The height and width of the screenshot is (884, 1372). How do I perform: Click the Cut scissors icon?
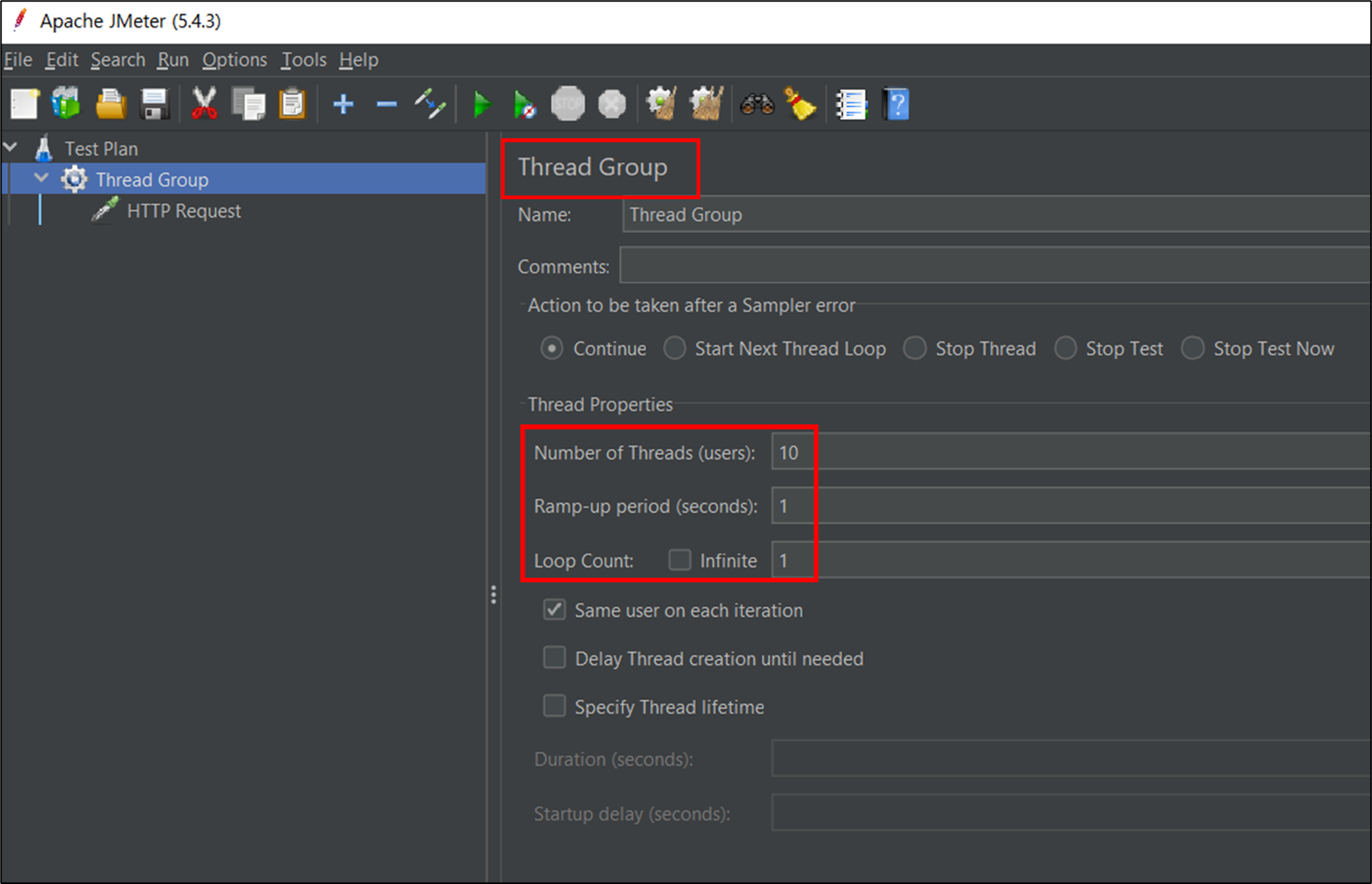pos(204,104)
